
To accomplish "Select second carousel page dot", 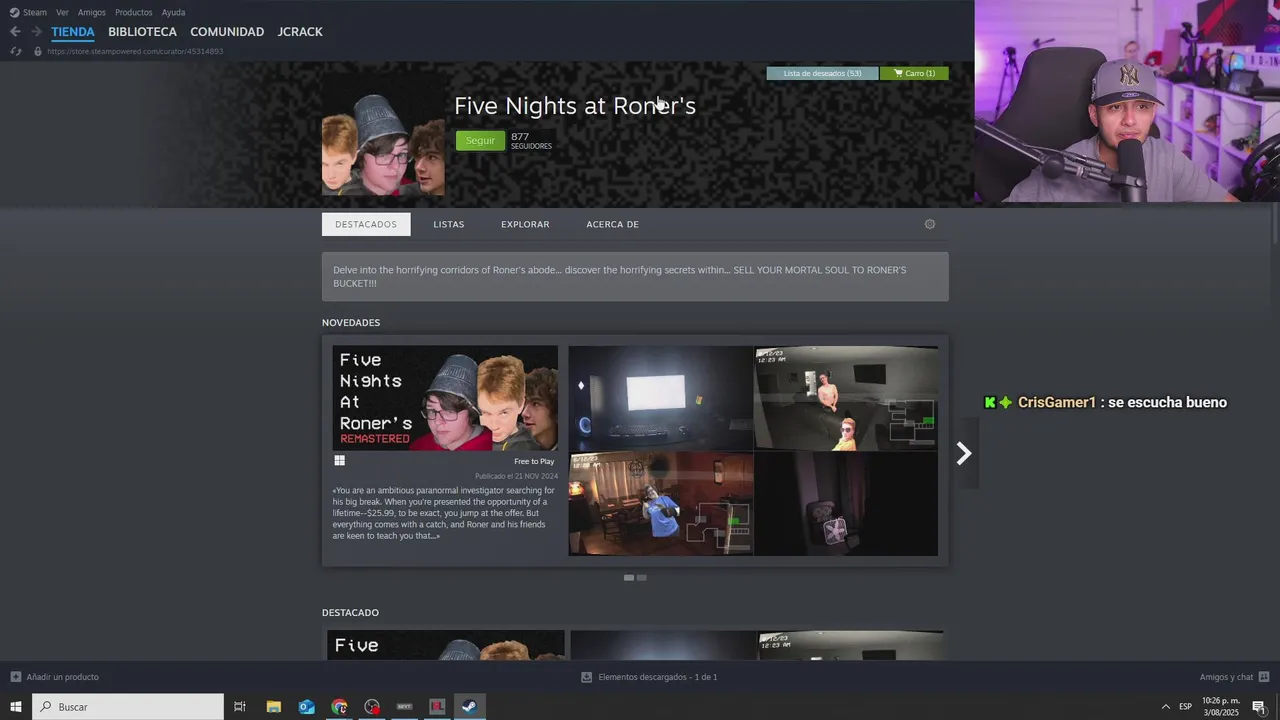I will click(642, 578).
